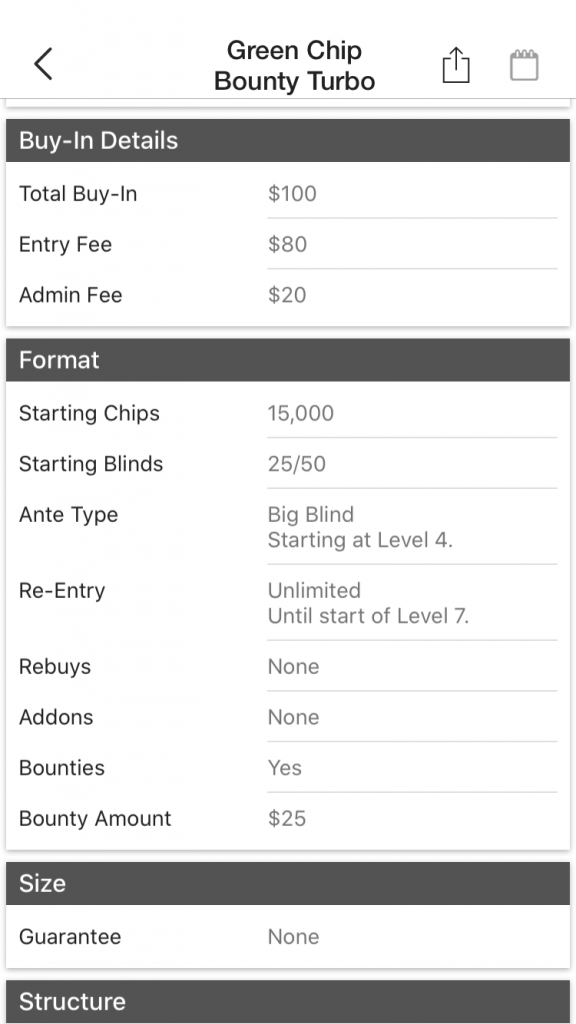Tap the Admin Fee $20 value

coord(287,295)
